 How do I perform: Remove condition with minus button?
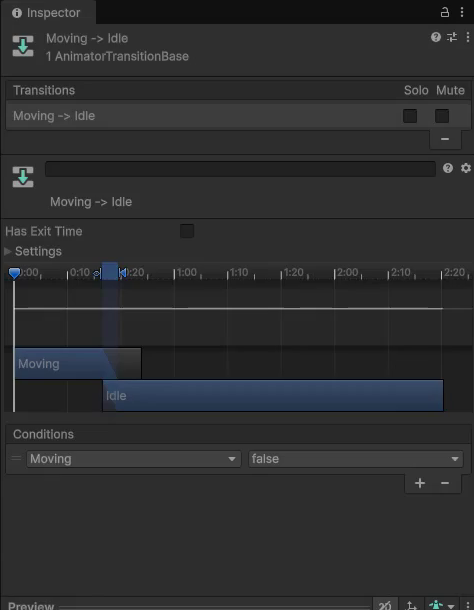point(445,484)
